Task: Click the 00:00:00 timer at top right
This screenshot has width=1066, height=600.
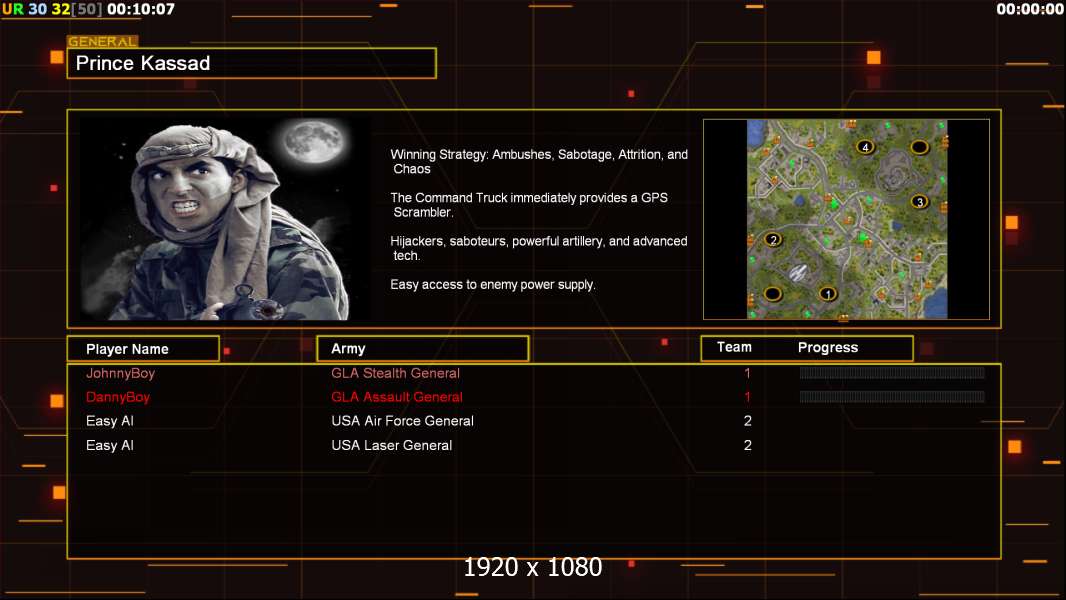Action: tap(1030, 9)
